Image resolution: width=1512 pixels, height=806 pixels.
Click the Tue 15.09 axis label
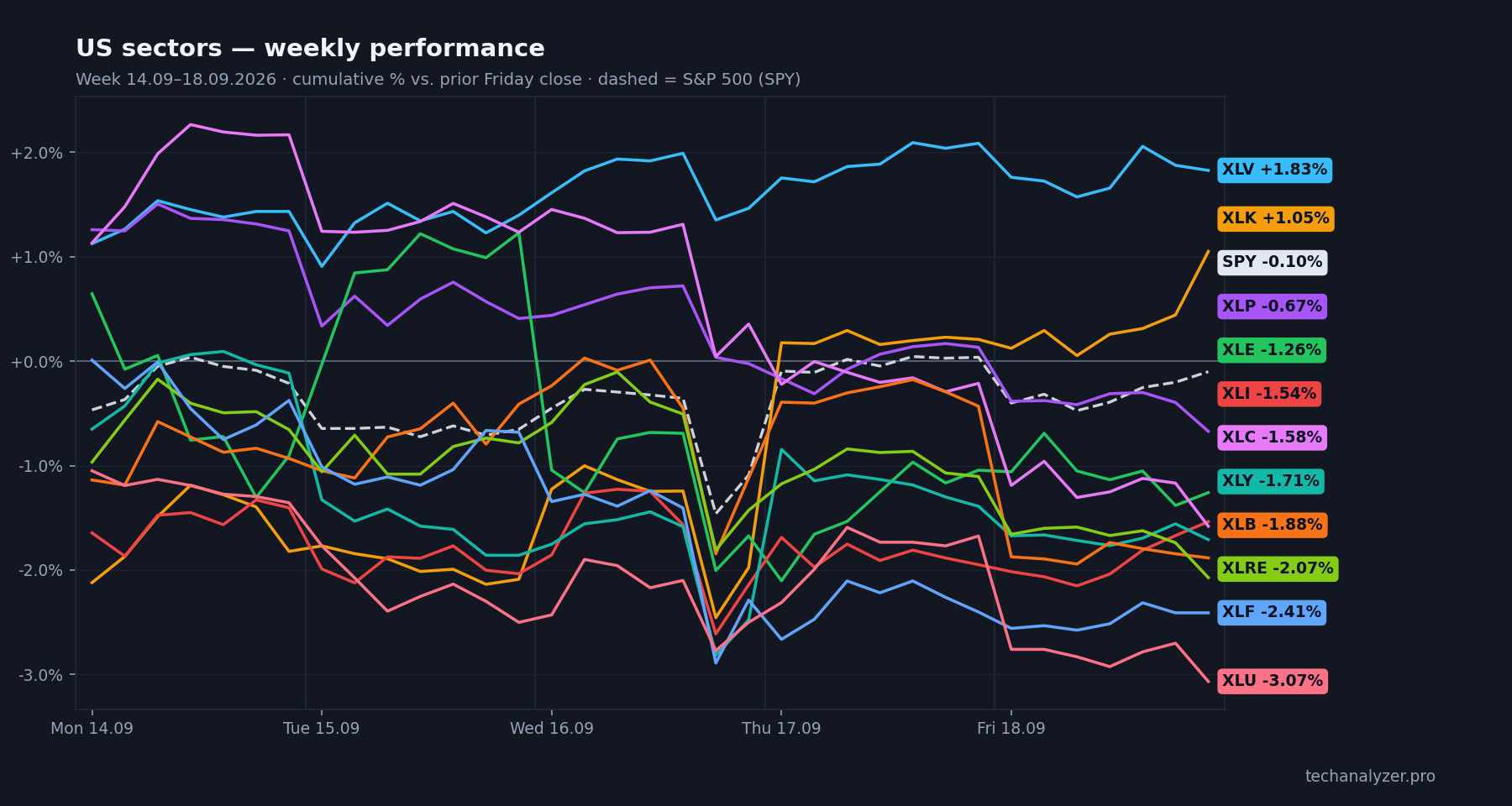(322, 729)
